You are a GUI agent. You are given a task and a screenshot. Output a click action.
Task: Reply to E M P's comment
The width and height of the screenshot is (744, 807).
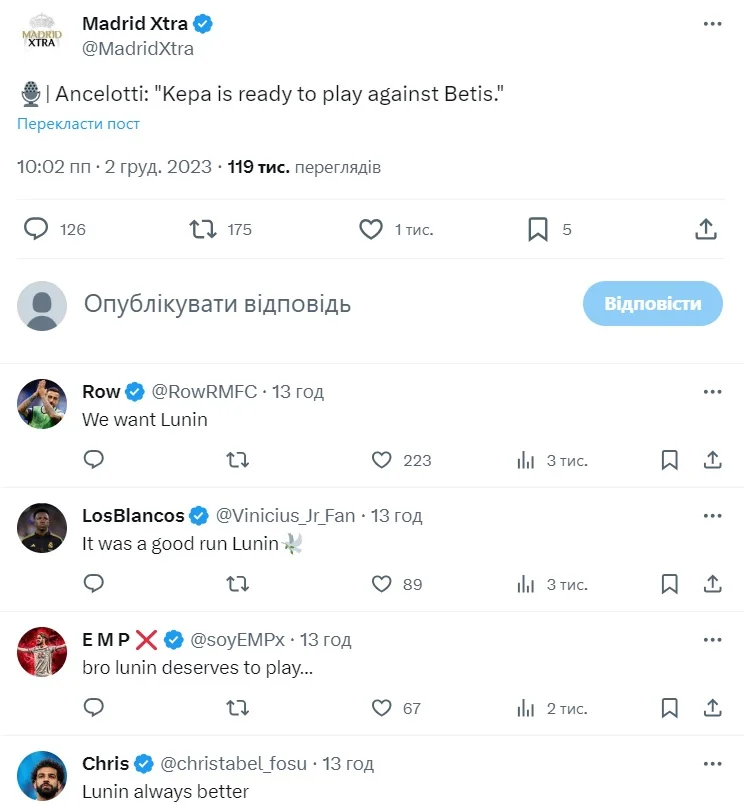tap(94, 708)
